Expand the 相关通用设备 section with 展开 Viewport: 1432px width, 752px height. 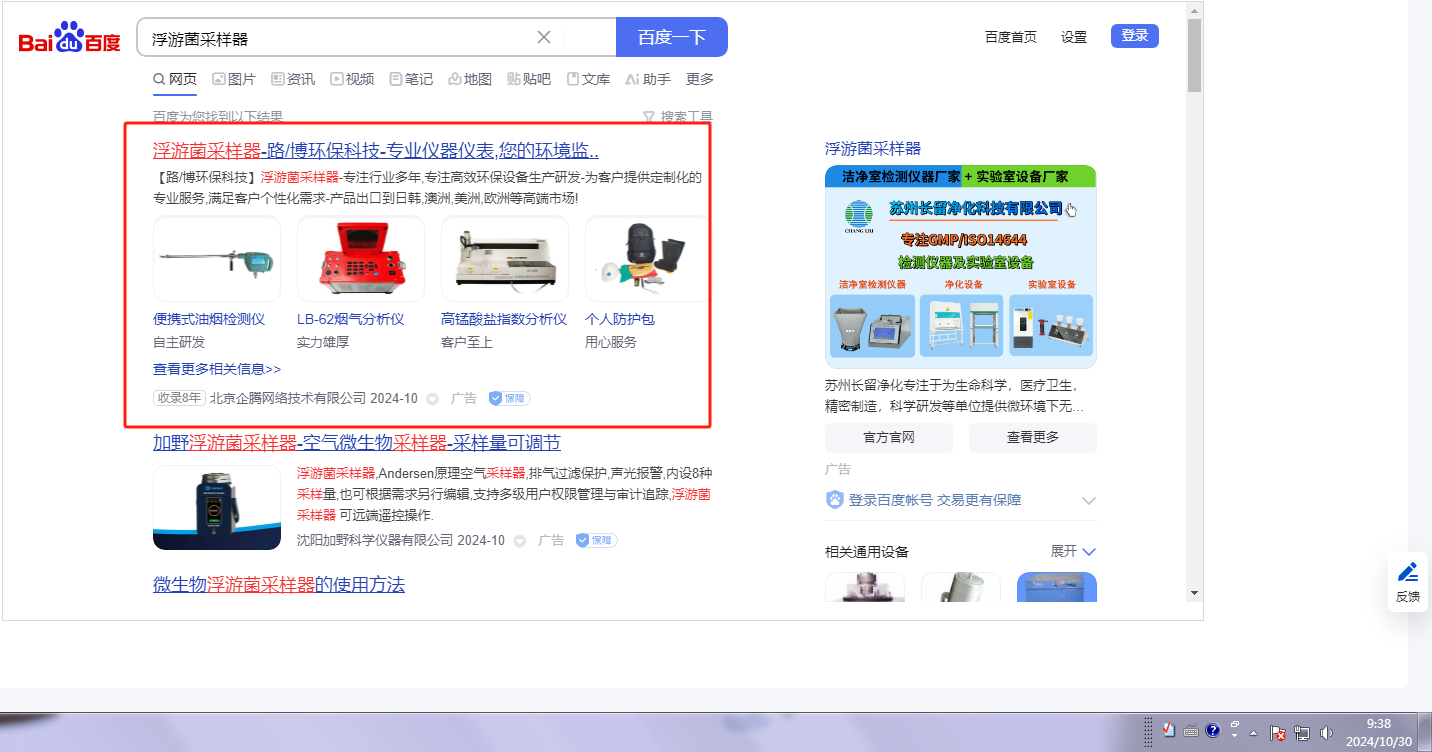point(1073,551)
